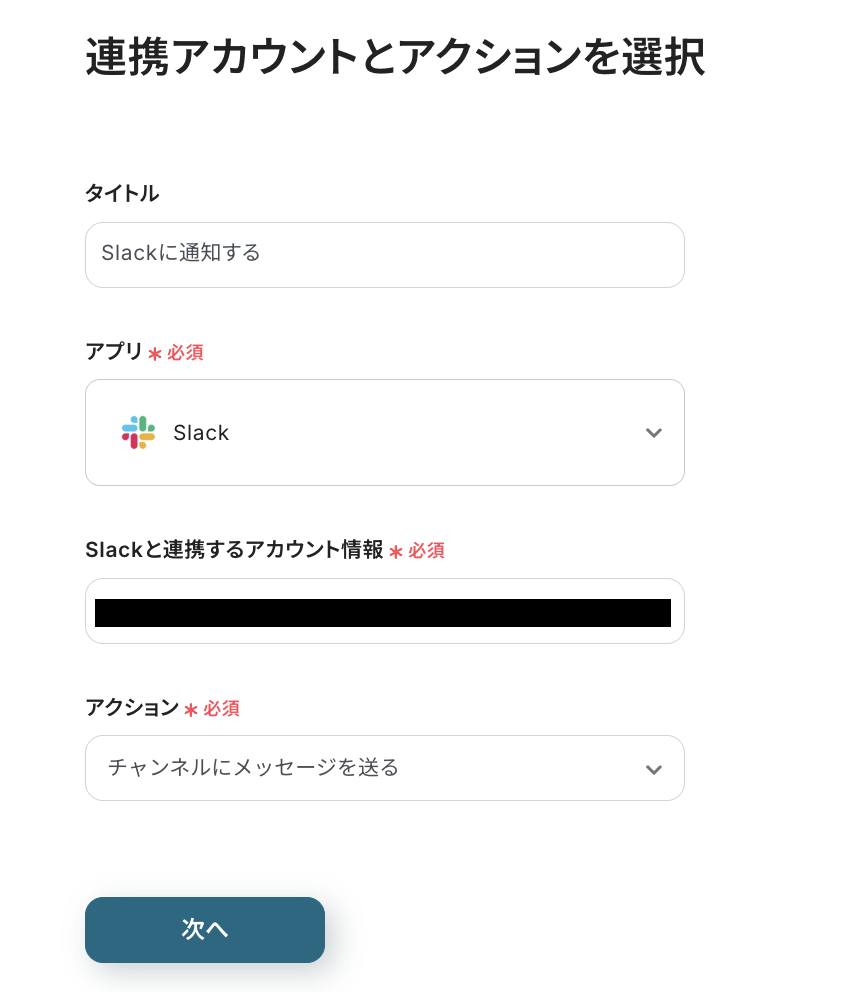The height and width of the screenshot is (992, 856).
Task: Open the アクション dropdown chevron
Action: click(x=654, y=769)
